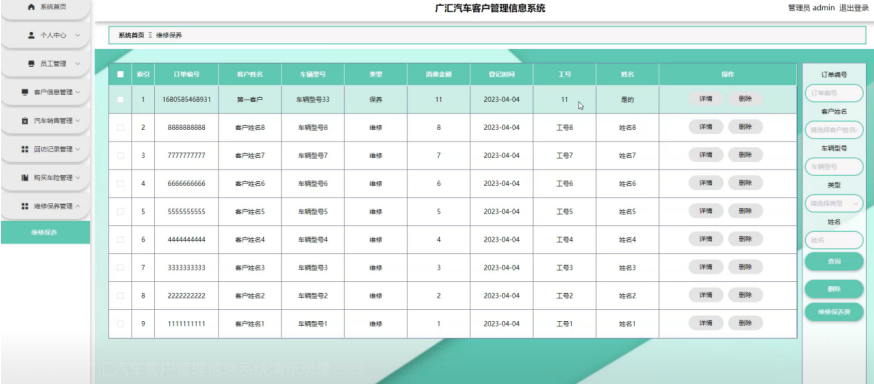Check the box for order 5555555555
This screenshot has height=385, width=874.
point(120,212)
